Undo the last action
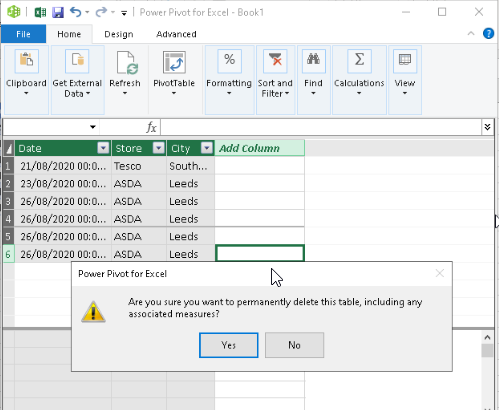Image resolution: width=499 pixels, height=410 pixels. tap(75, 12)
